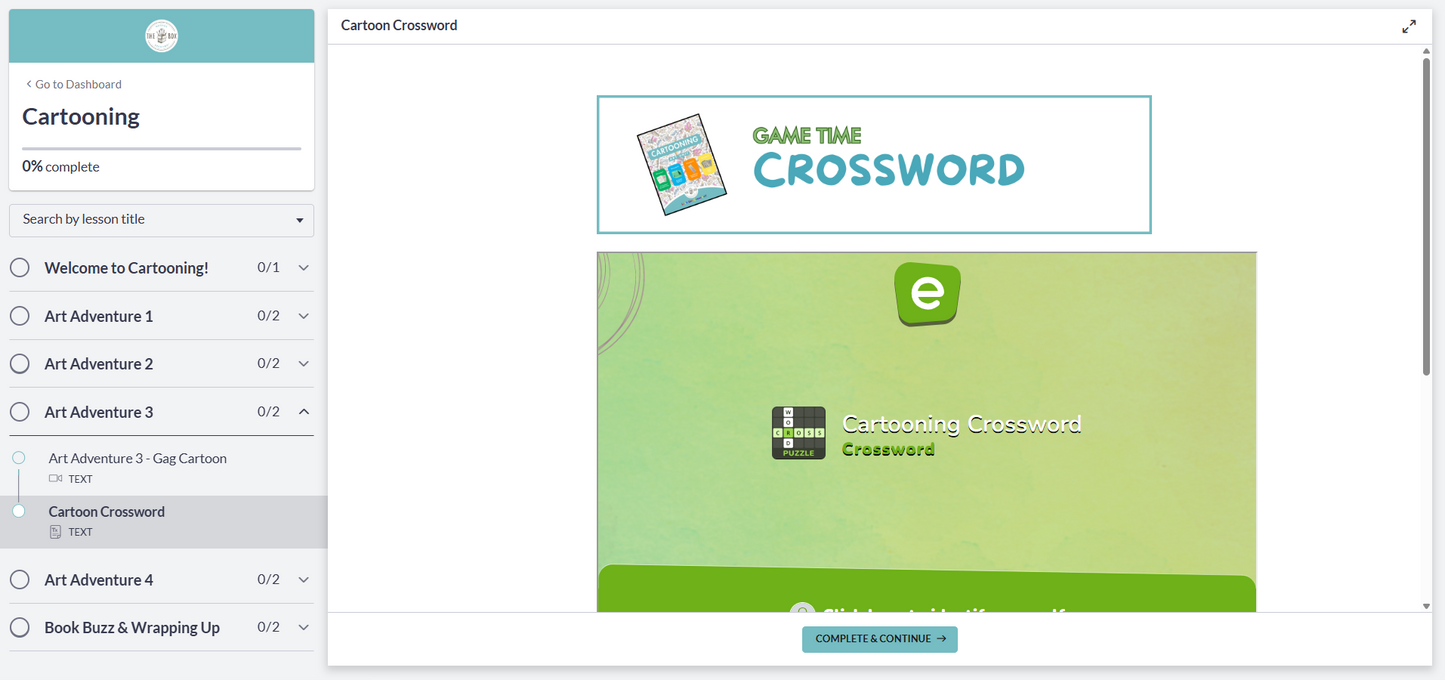This screenshot has height=680, width=1445.
Task: Click the crossword puzzle grid icon
Action: point(798,433)
